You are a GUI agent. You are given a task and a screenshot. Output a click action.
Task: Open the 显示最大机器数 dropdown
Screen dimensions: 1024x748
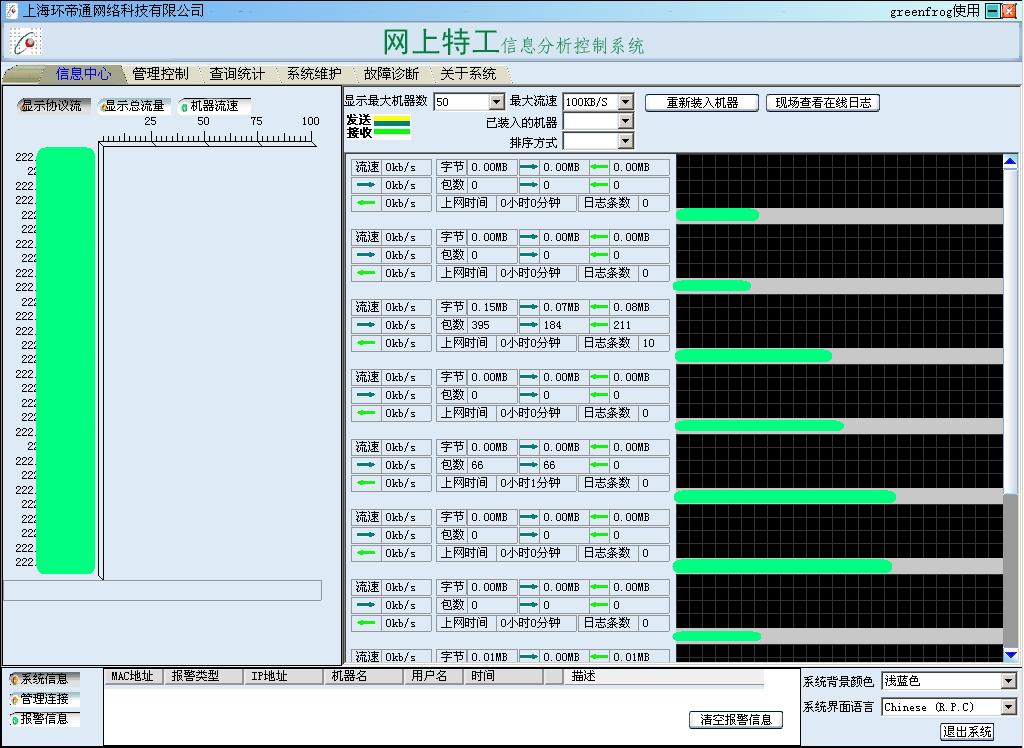pos(496,102)
